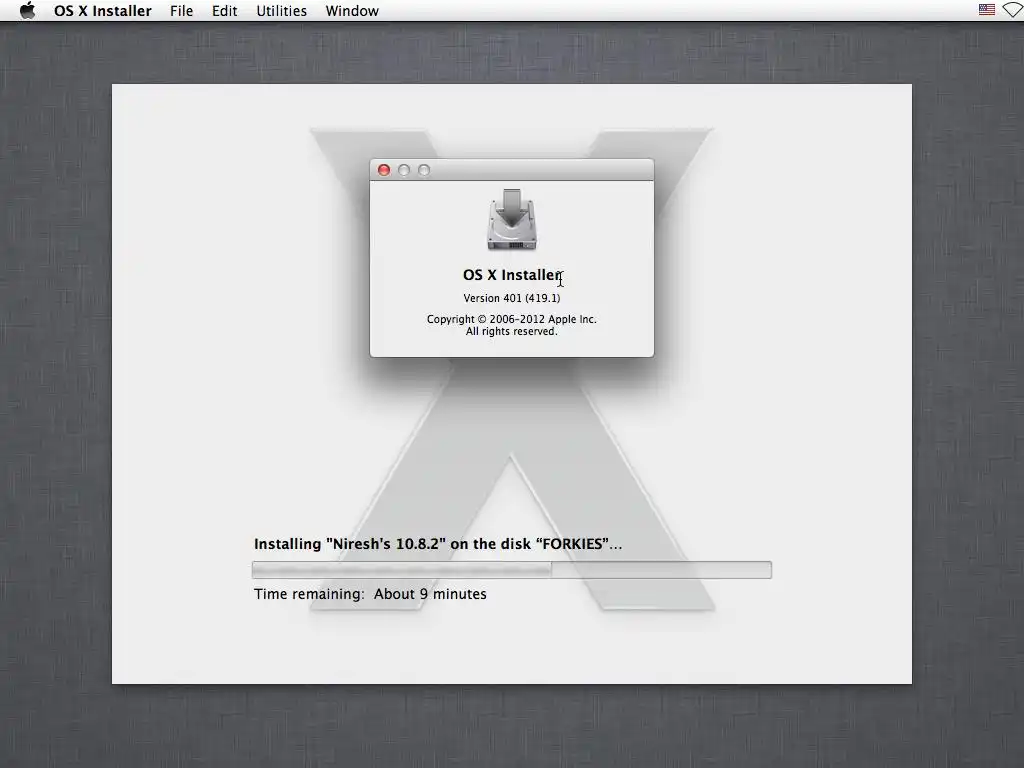Screen dimensions: 1024x768
Task: Click the "OS X Installer" title text
Action: (x=512, y=275)
